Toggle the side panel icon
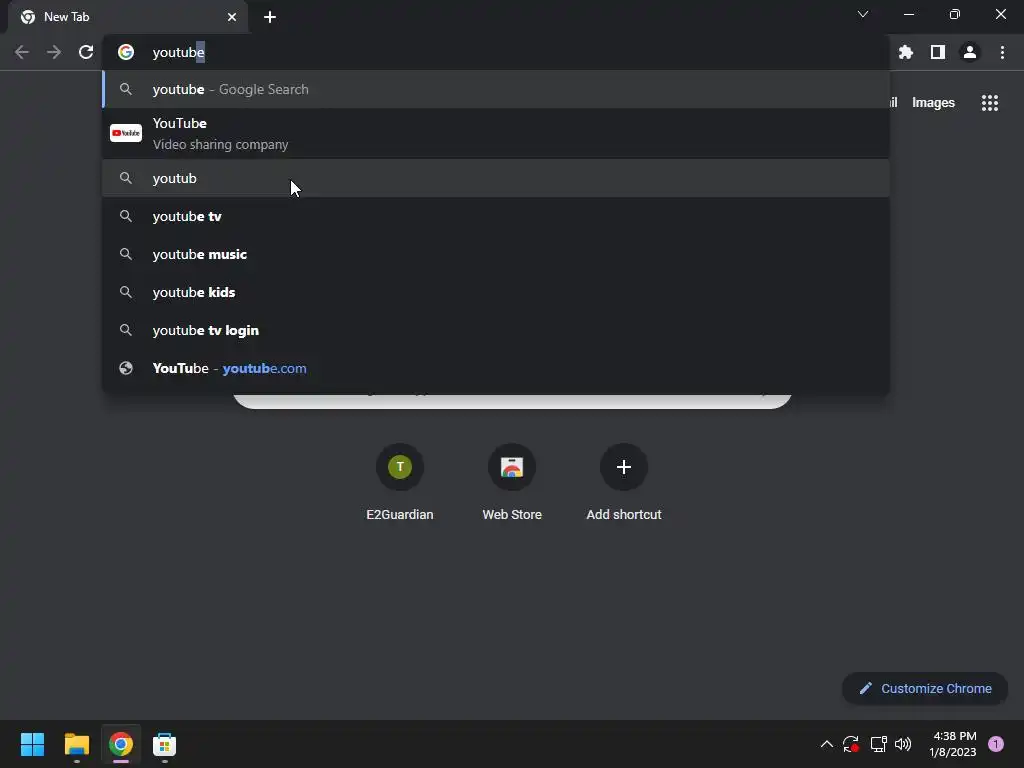 coord(938,52)
